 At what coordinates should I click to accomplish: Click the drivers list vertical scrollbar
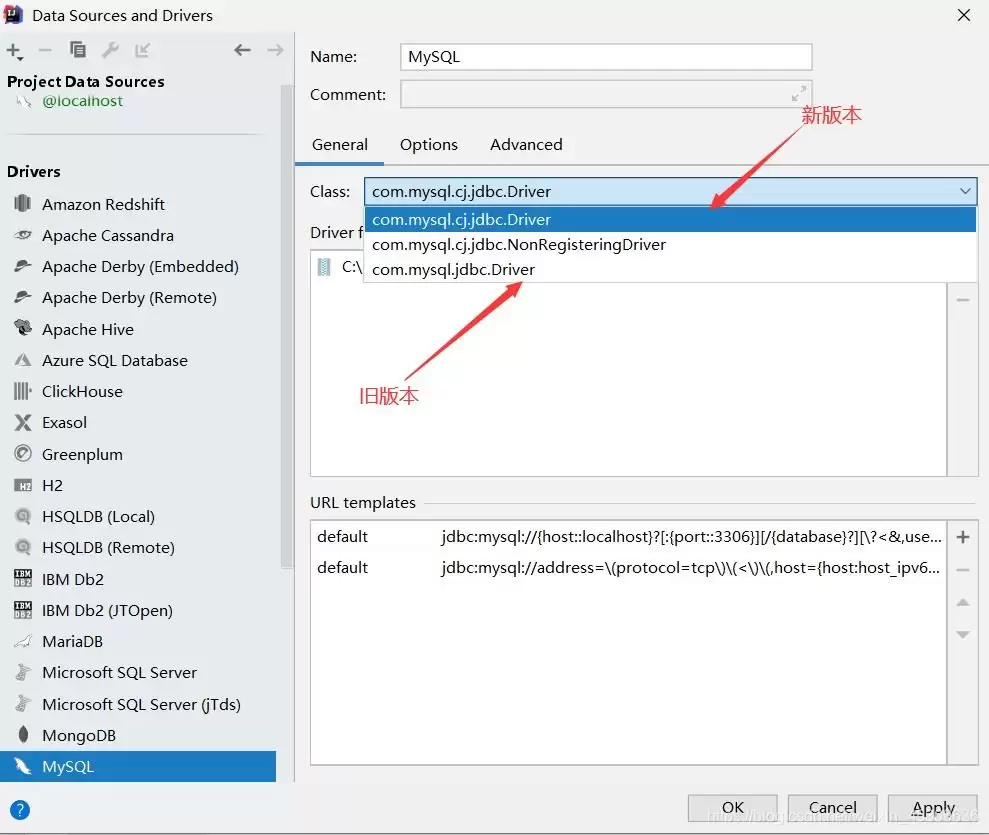coord(287,325)
